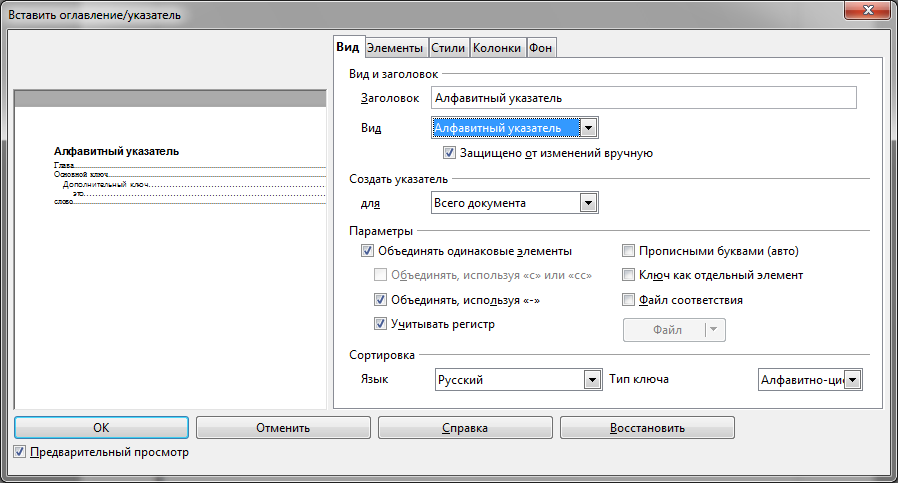Switch to the «Элементы» tab

395,47
